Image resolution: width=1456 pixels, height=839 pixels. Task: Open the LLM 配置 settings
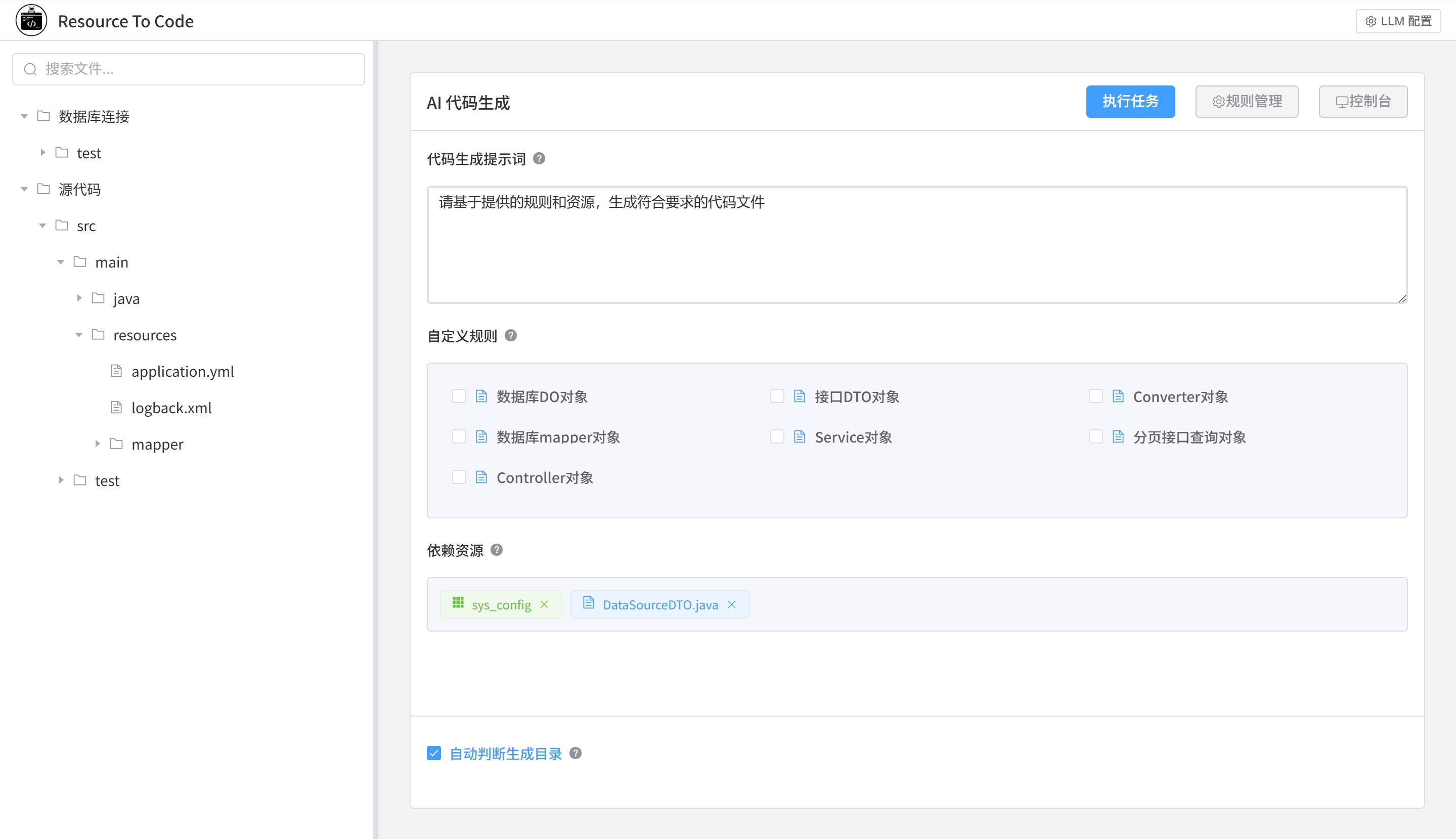tap(1398, 21)
